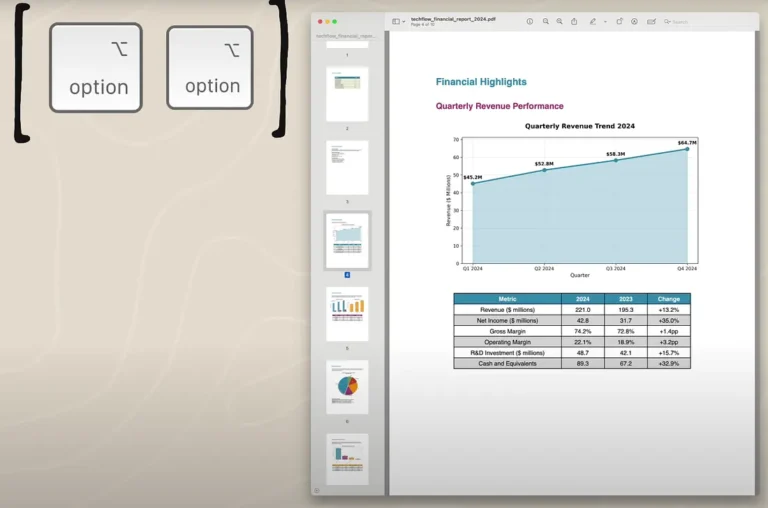Click the Quarterly Revenue Trend 2024 chart title
The width and height of the screenshot is (768, 508).
[x=579, y=126]
